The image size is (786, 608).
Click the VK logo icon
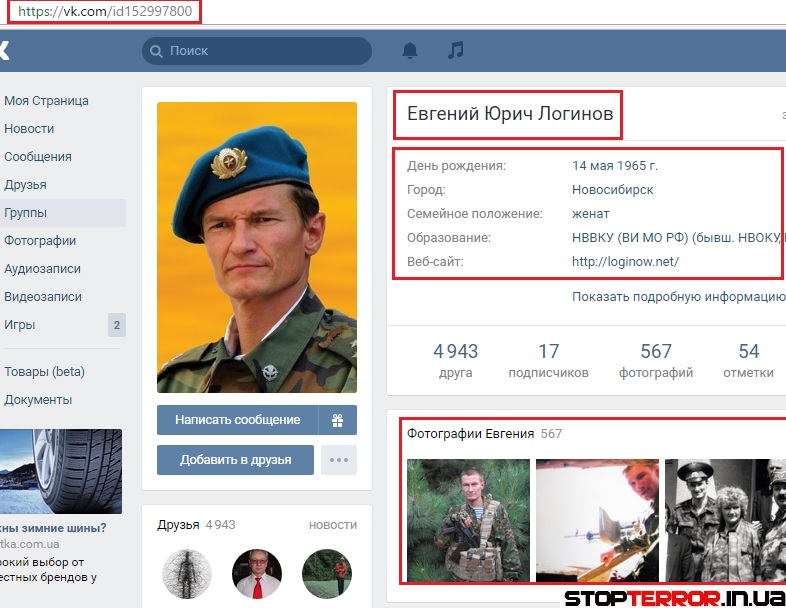tap(4, 51)
